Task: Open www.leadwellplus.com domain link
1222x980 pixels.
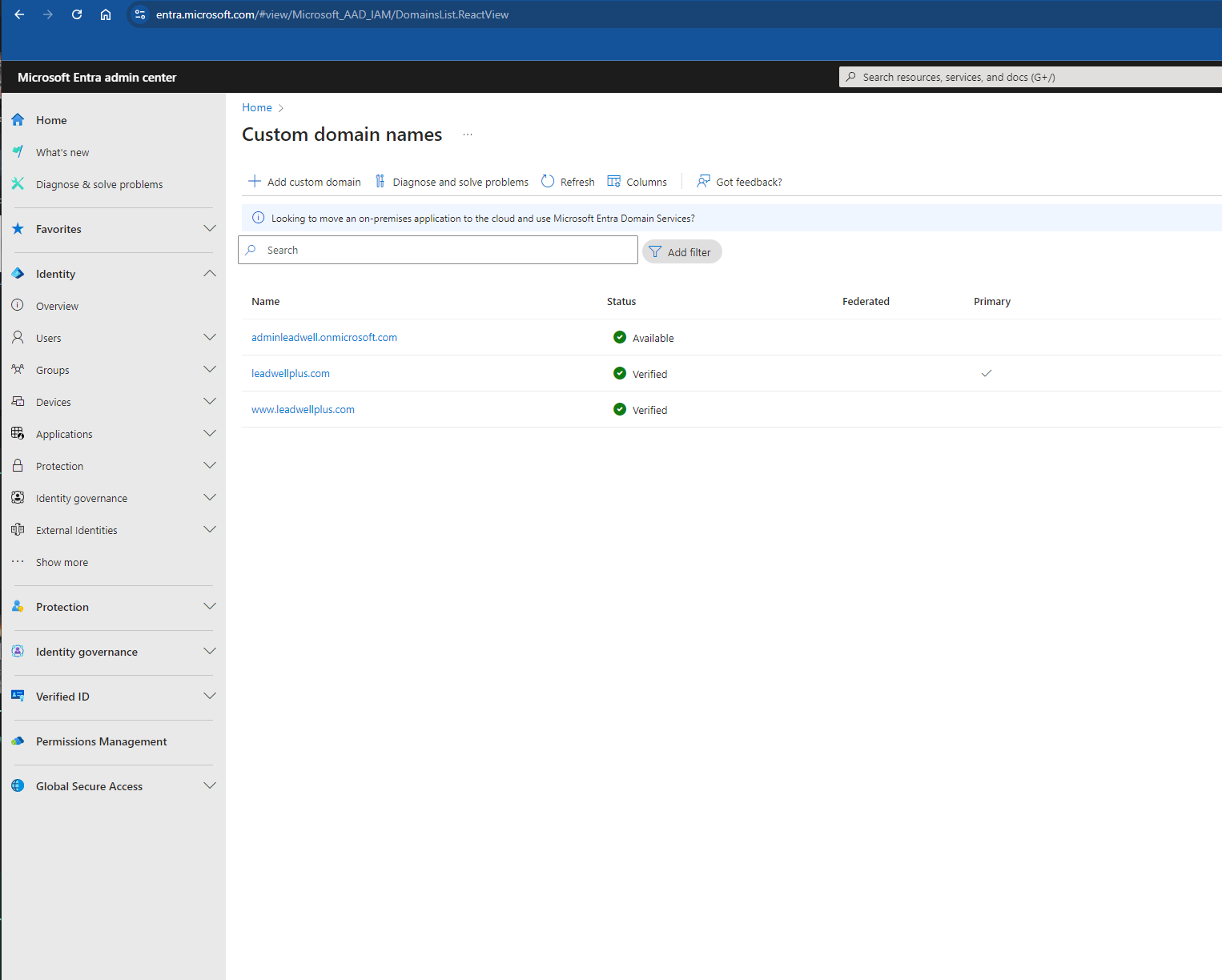Action: tap(303, 409)
